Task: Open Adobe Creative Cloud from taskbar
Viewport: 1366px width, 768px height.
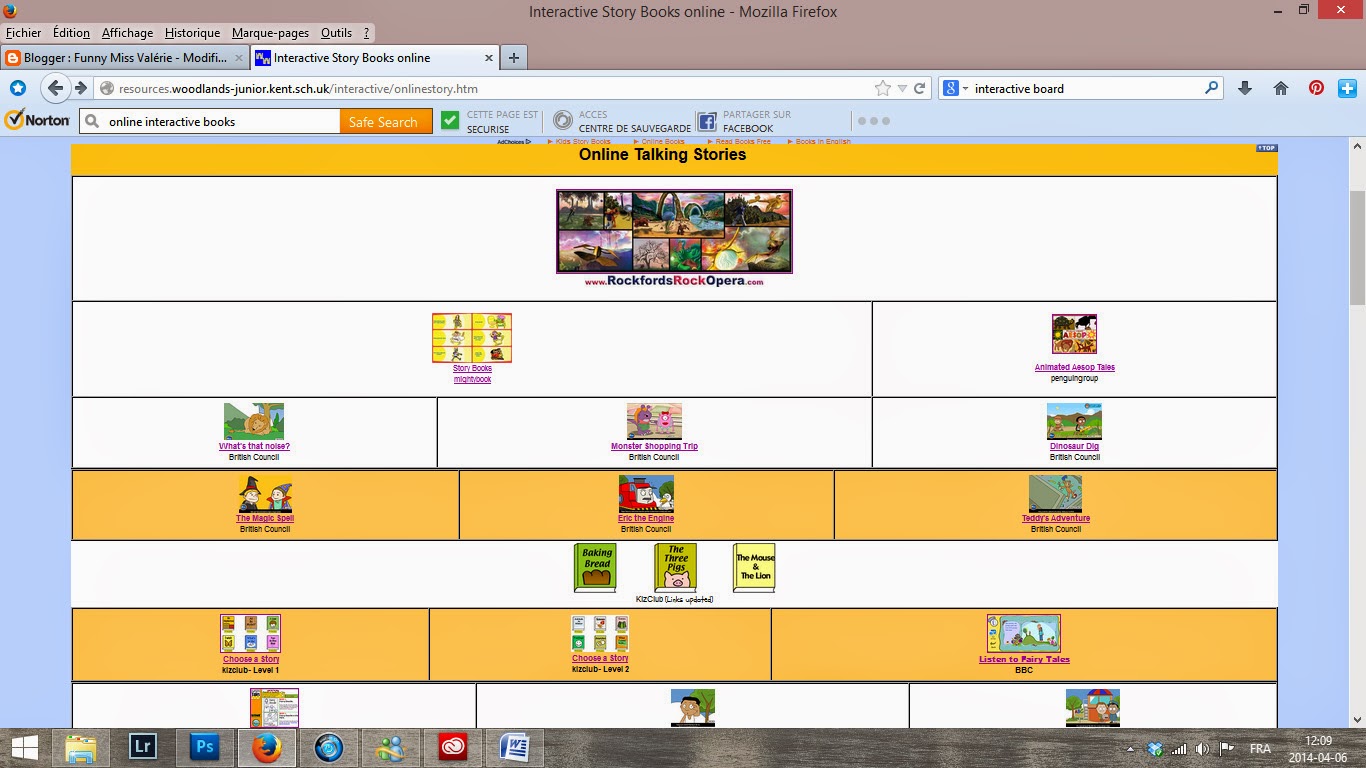Action: click(452, 748)
